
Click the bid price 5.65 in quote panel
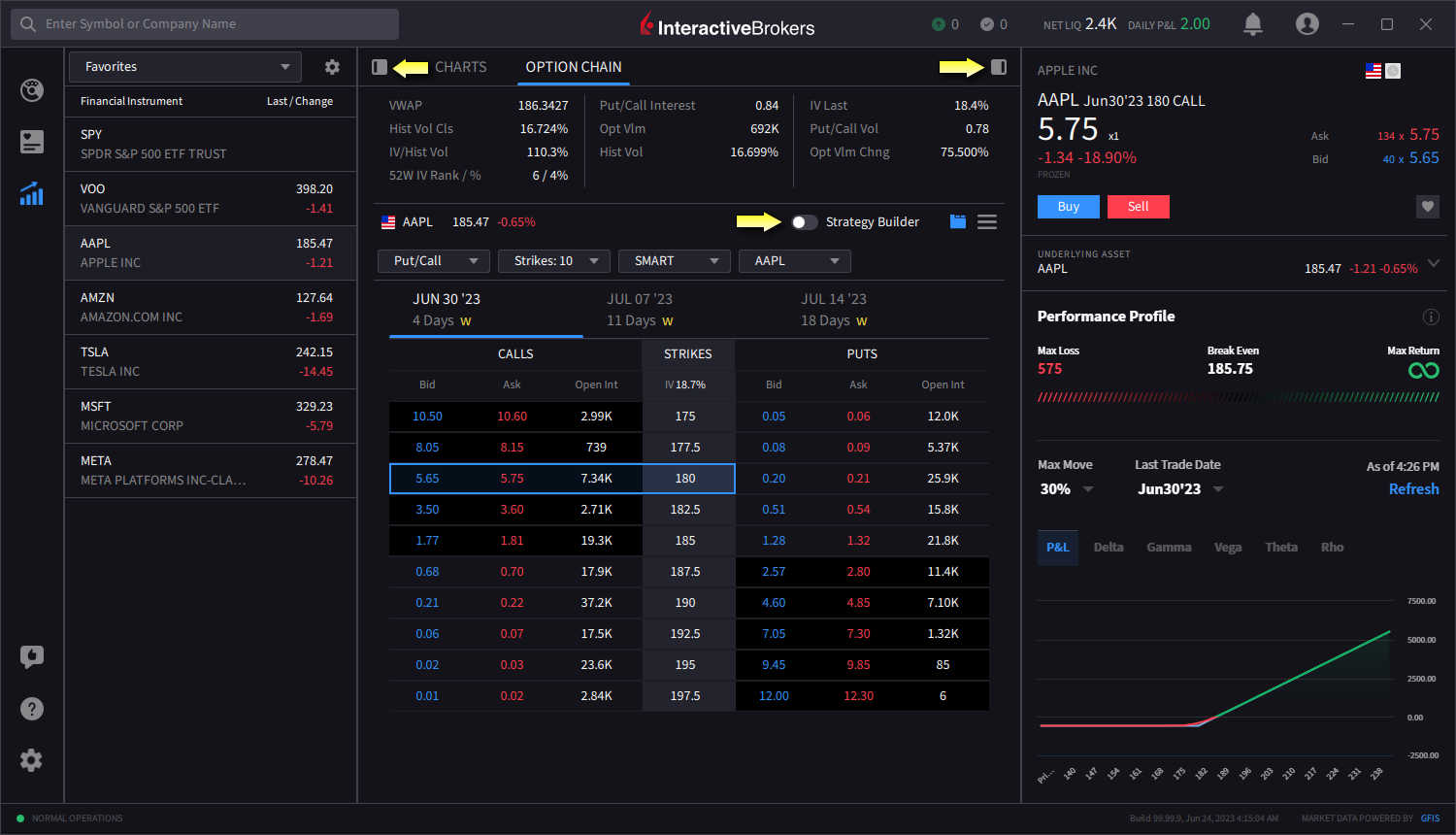pyautogui.click(x=1424, y=158)
